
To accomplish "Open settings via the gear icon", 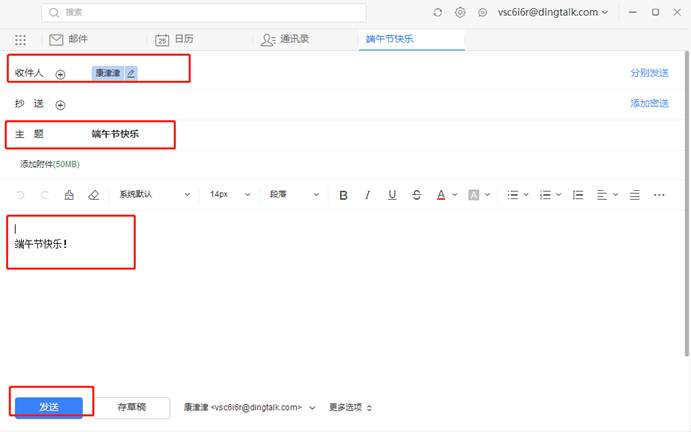I will pos(460,12).
